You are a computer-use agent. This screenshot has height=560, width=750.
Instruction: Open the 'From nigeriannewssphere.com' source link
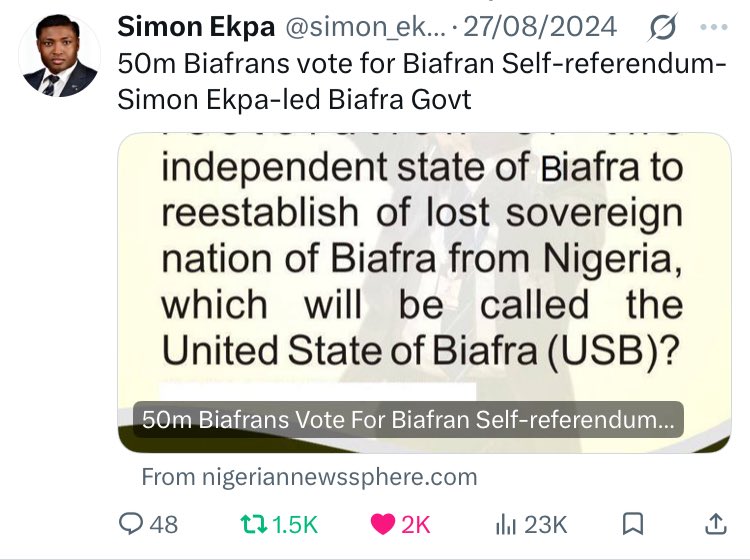[309, 477]
